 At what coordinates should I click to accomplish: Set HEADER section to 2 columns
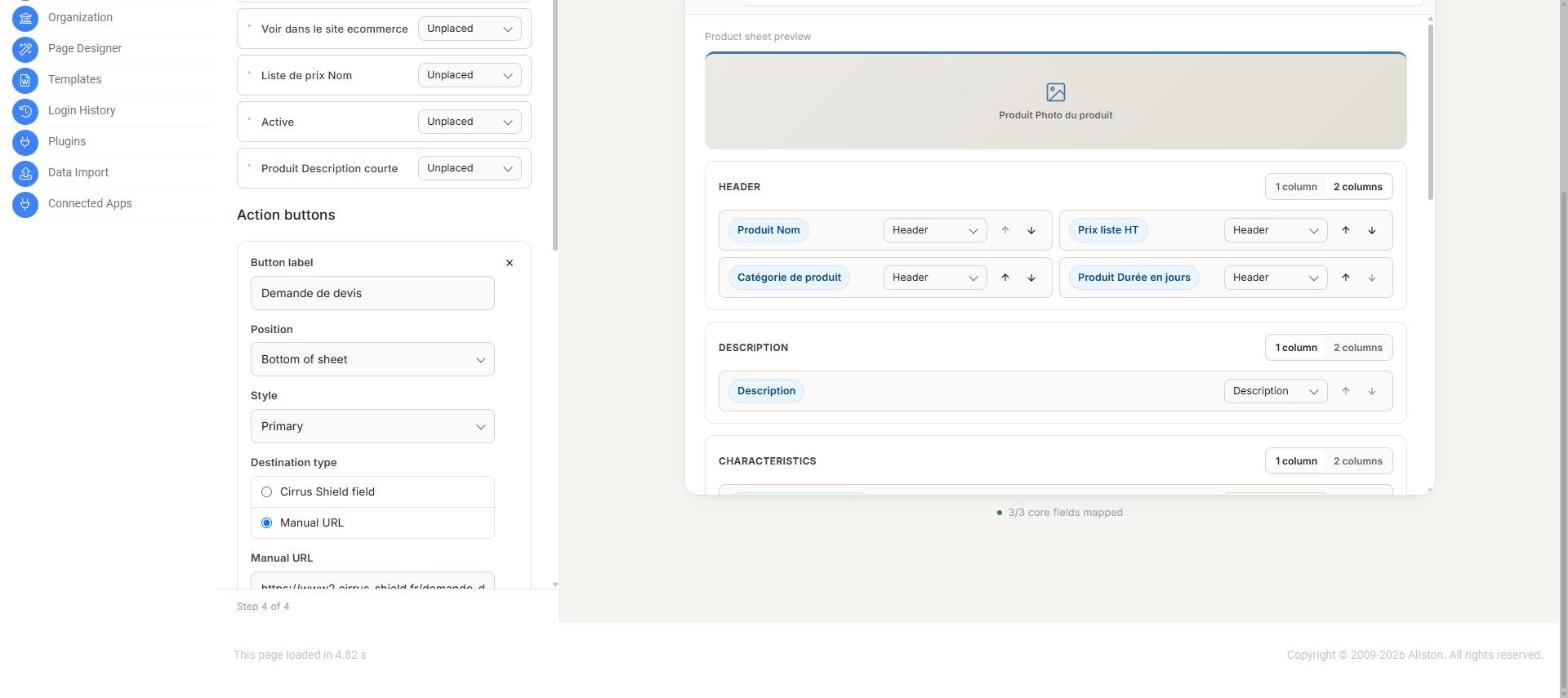(1357, 187)
